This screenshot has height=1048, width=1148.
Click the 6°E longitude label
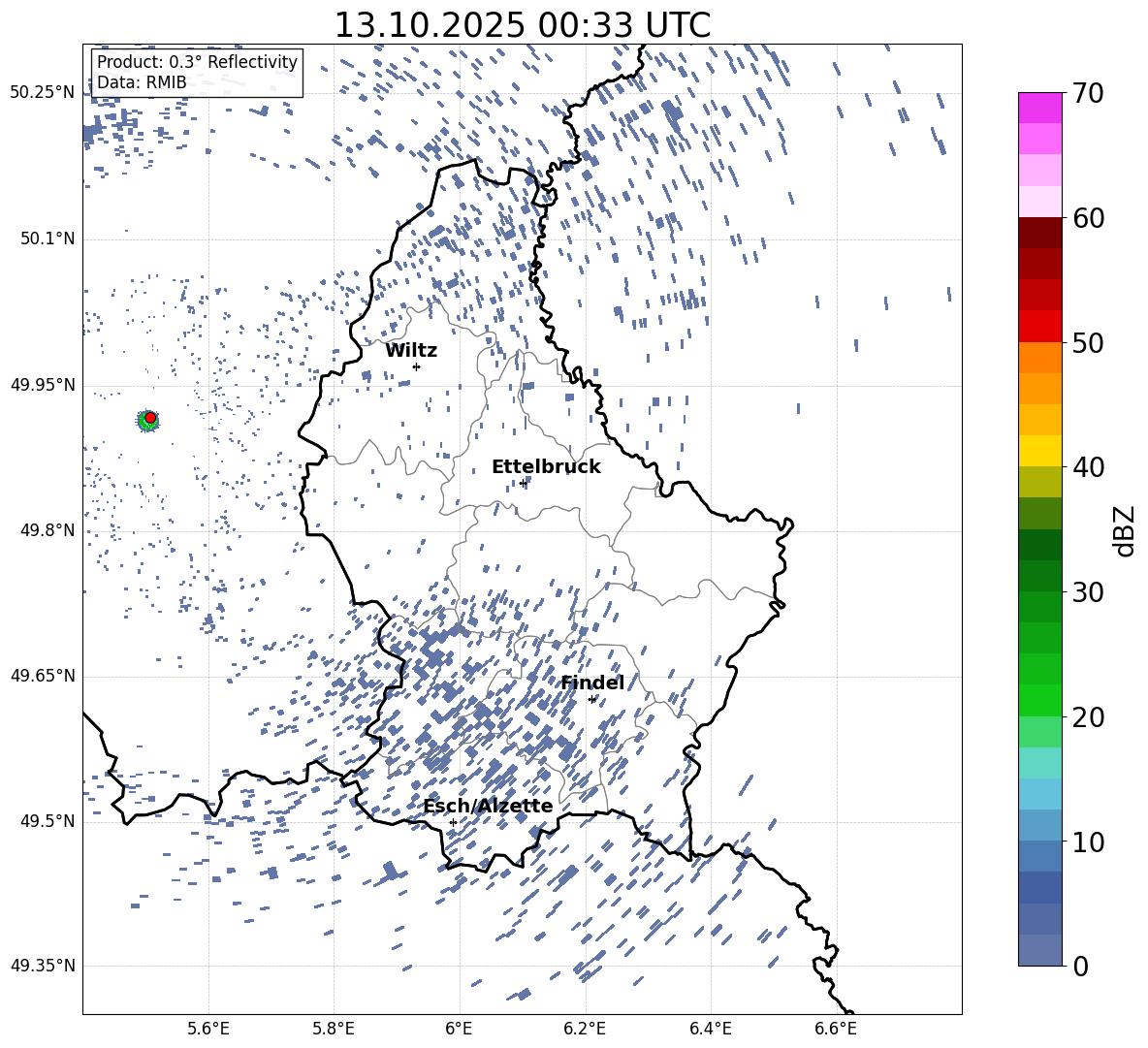459,1029
